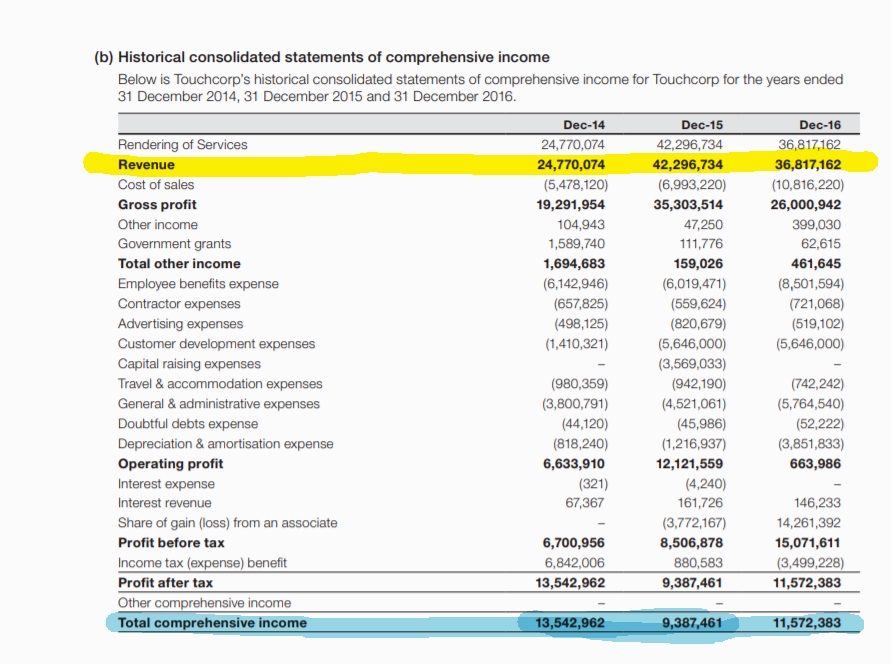Screen dimensions: 891x664
Task: Select Other income value 399,030
Action: pyautogui.click(x=817, y=225)
